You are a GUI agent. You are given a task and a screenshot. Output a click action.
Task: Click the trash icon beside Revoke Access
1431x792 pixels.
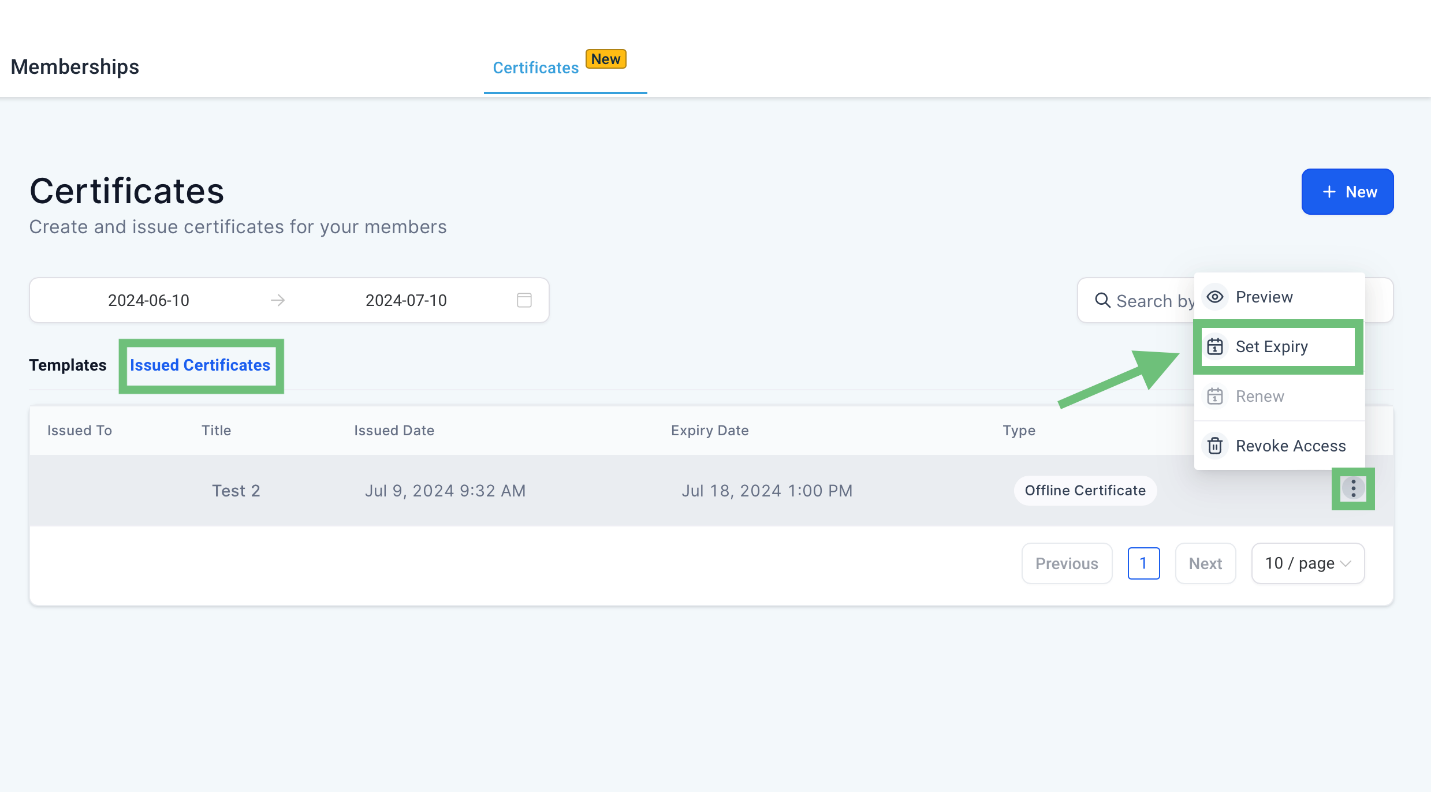(1215, 446)
